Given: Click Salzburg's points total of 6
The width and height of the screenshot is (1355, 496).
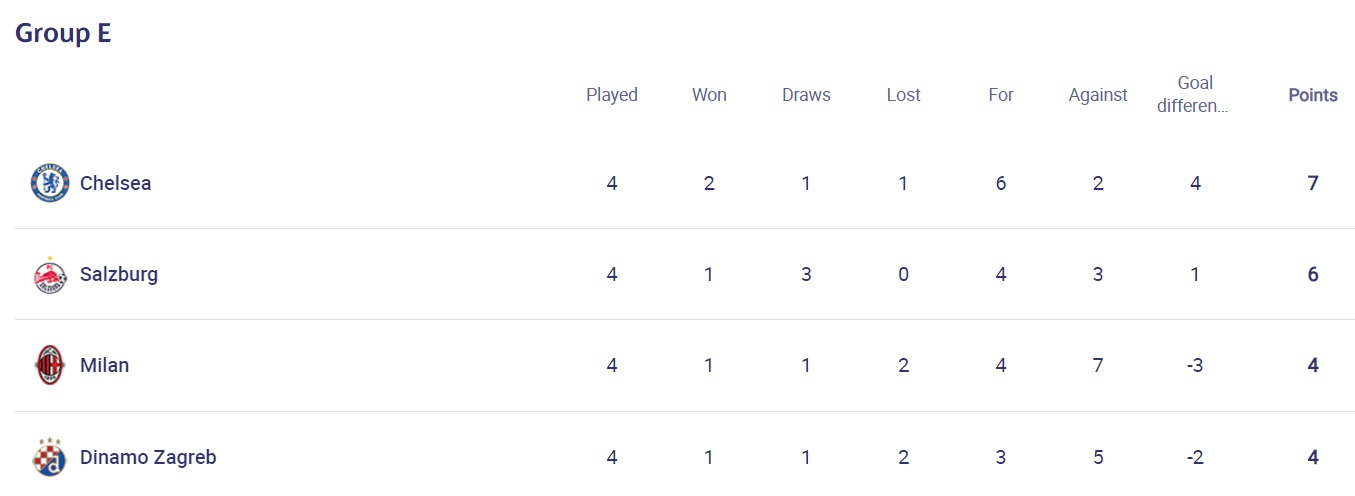Looking at the screenshot, I should point(1312,274).
